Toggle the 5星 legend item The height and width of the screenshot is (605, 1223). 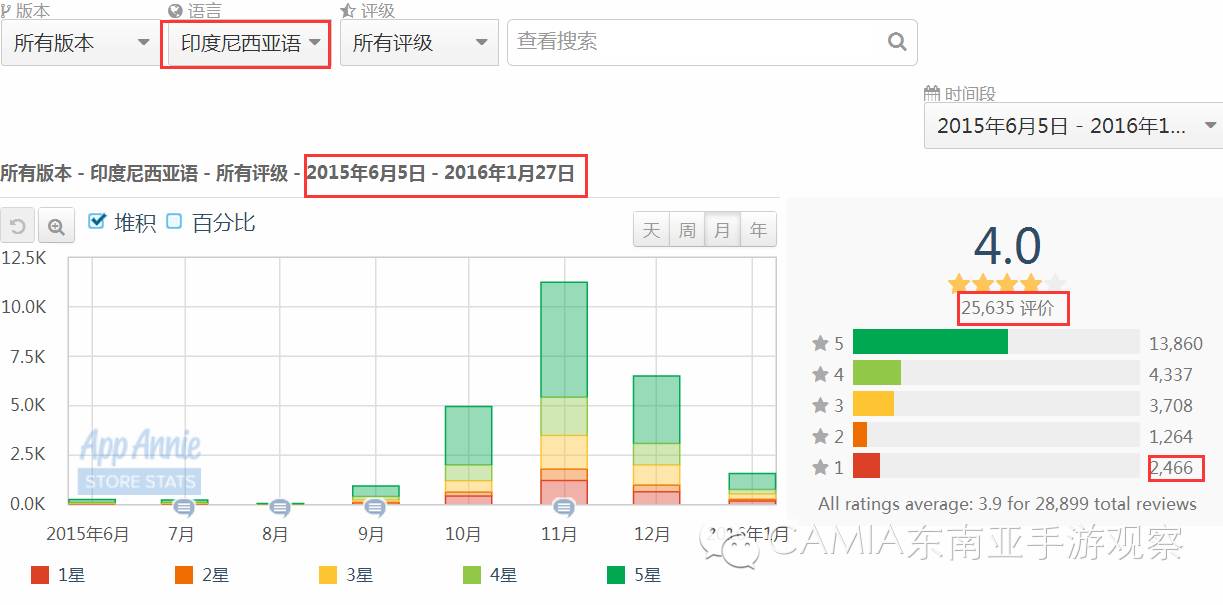coord(635,575)
